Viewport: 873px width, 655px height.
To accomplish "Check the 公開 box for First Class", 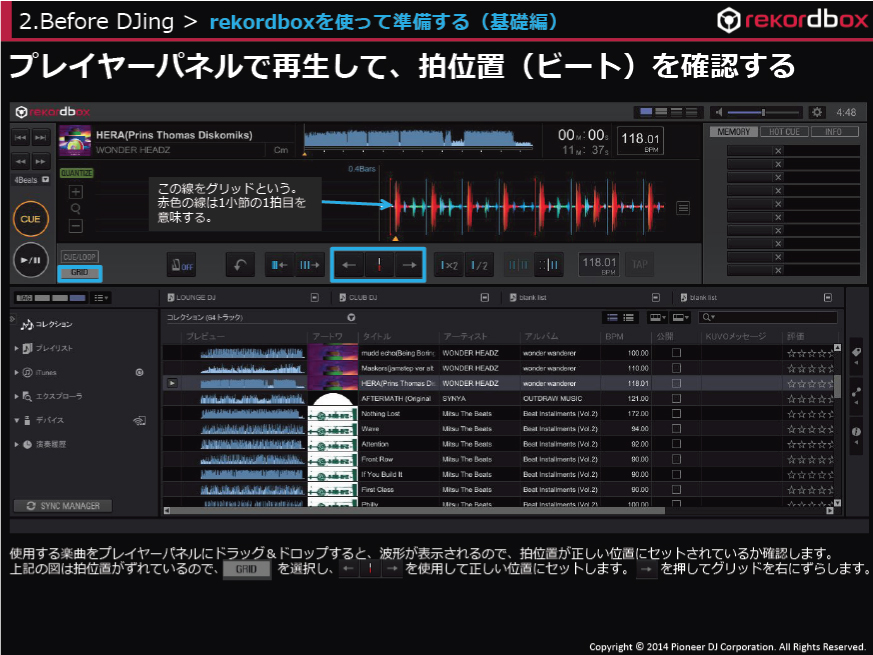I will pyautogui.click(x=676, y=489).
